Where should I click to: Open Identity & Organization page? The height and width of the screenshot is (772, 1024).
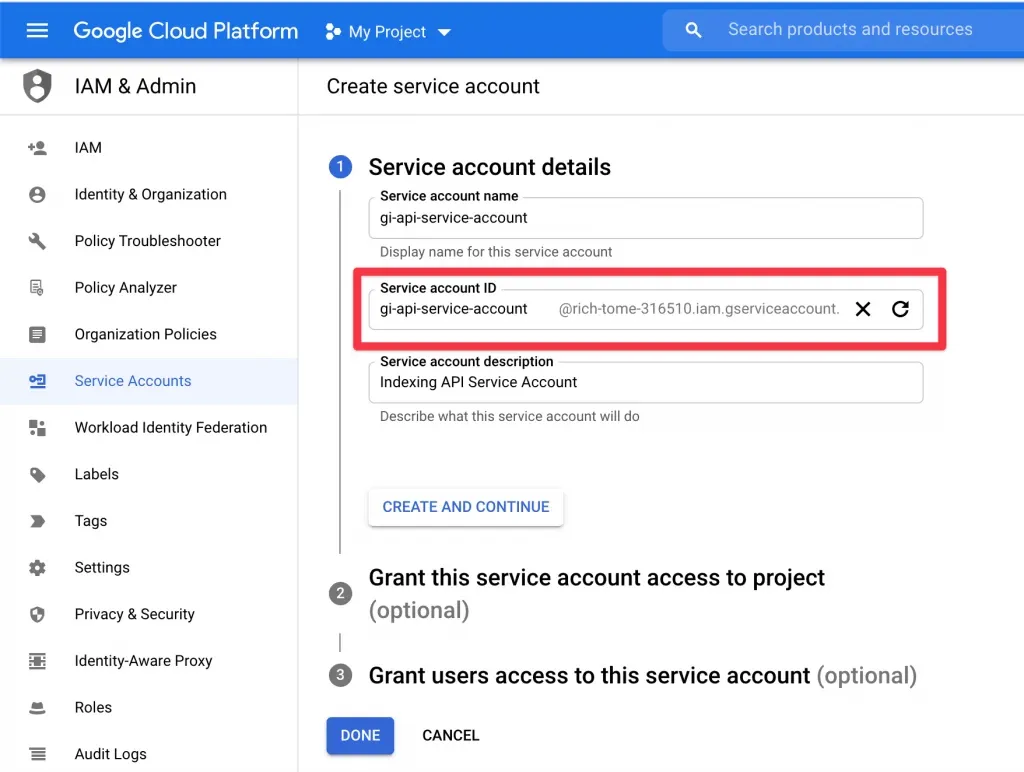point(150,195)
